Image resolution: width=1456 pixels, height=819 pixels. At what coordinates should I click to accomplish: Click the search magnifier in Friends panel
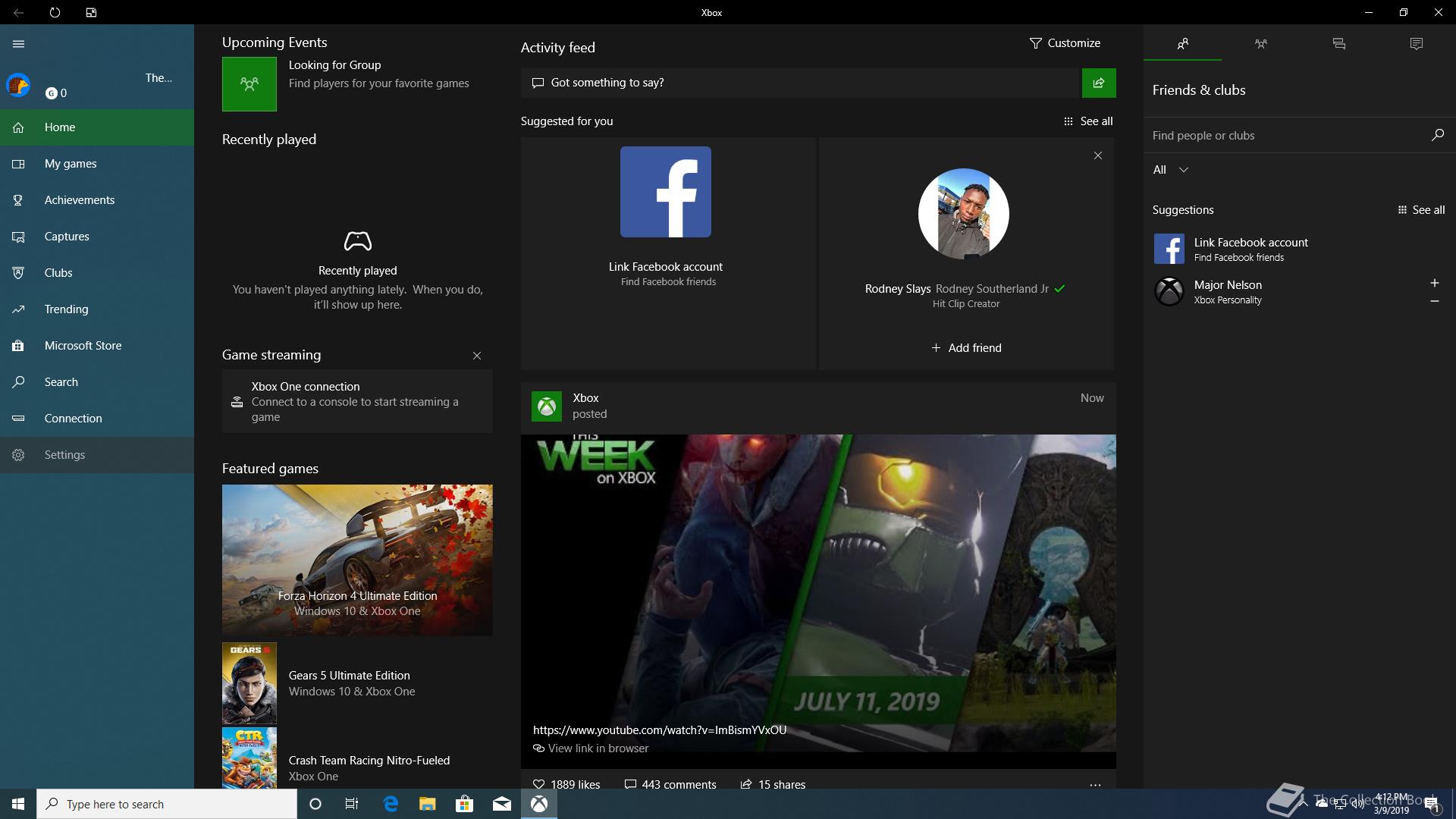coord(1437,135)
